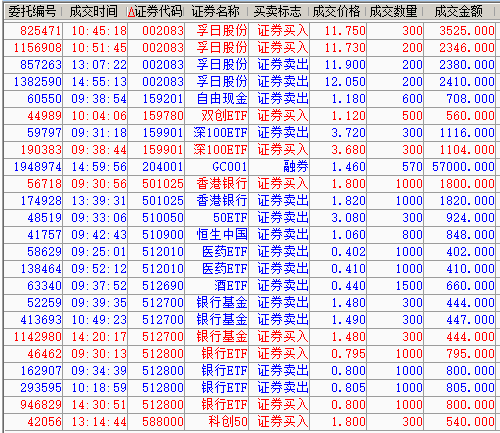Select 深100ETF sell row 59797
Image resolution: width=500 pixels, height=433 pixels.
pyautogui.click(x=250, y=133)
